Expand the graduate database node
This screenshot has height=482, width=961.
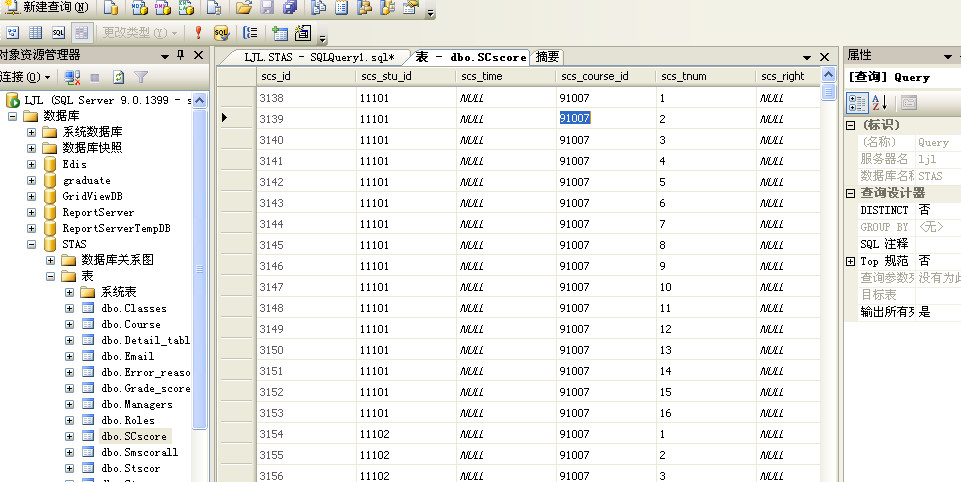[x=32, y=180]
